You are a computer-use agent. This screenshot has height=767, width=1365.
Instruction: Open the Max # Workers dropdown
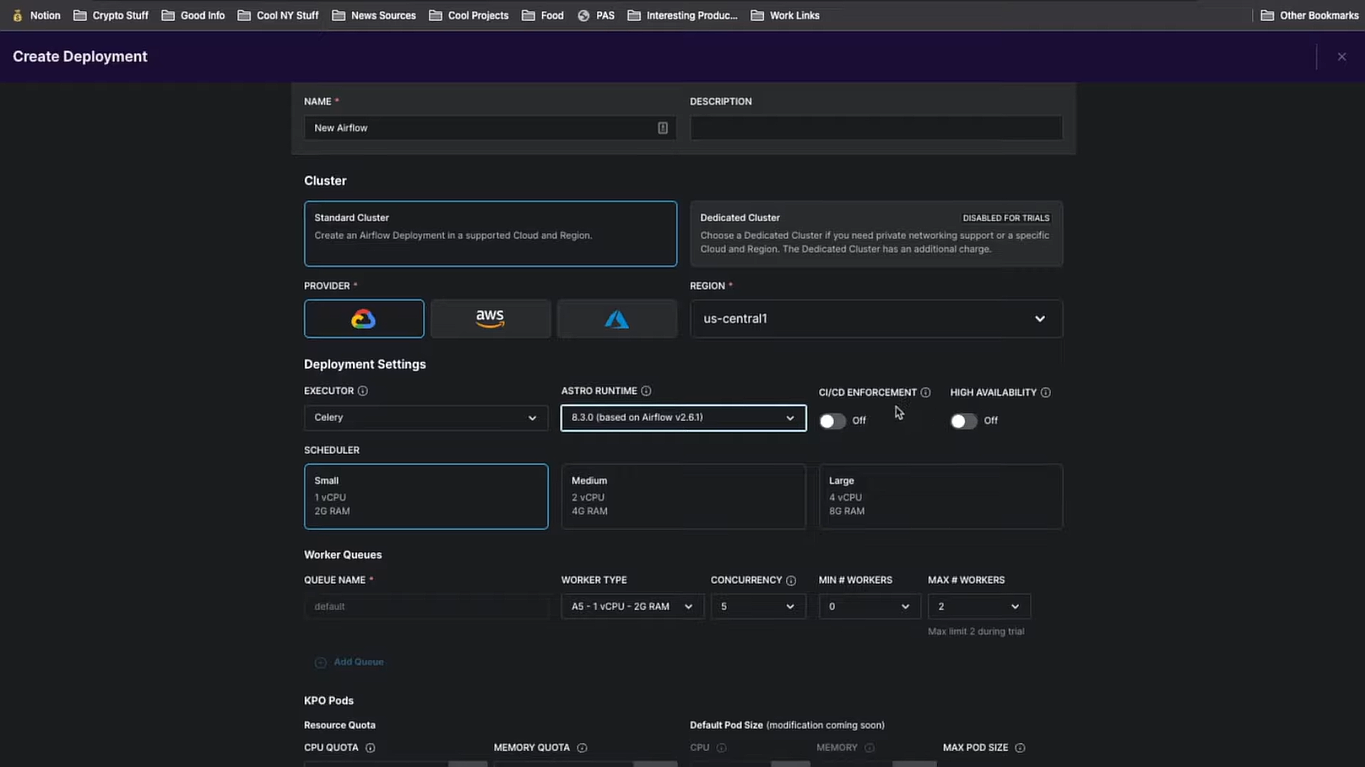pos(978,606)
